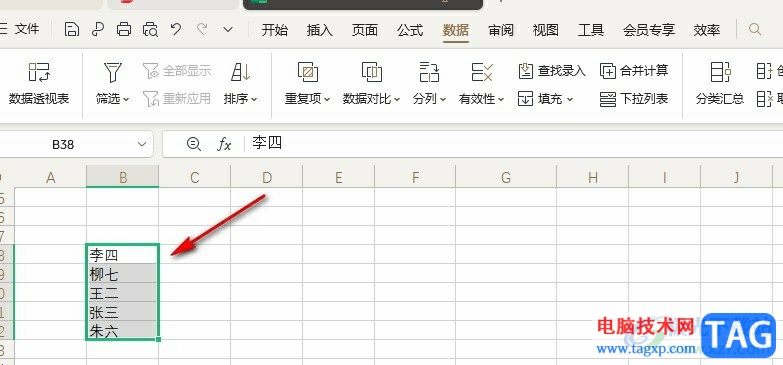Switch to the 公式 tab
This screenshot has width=783, height=365.
click(410, 30)
